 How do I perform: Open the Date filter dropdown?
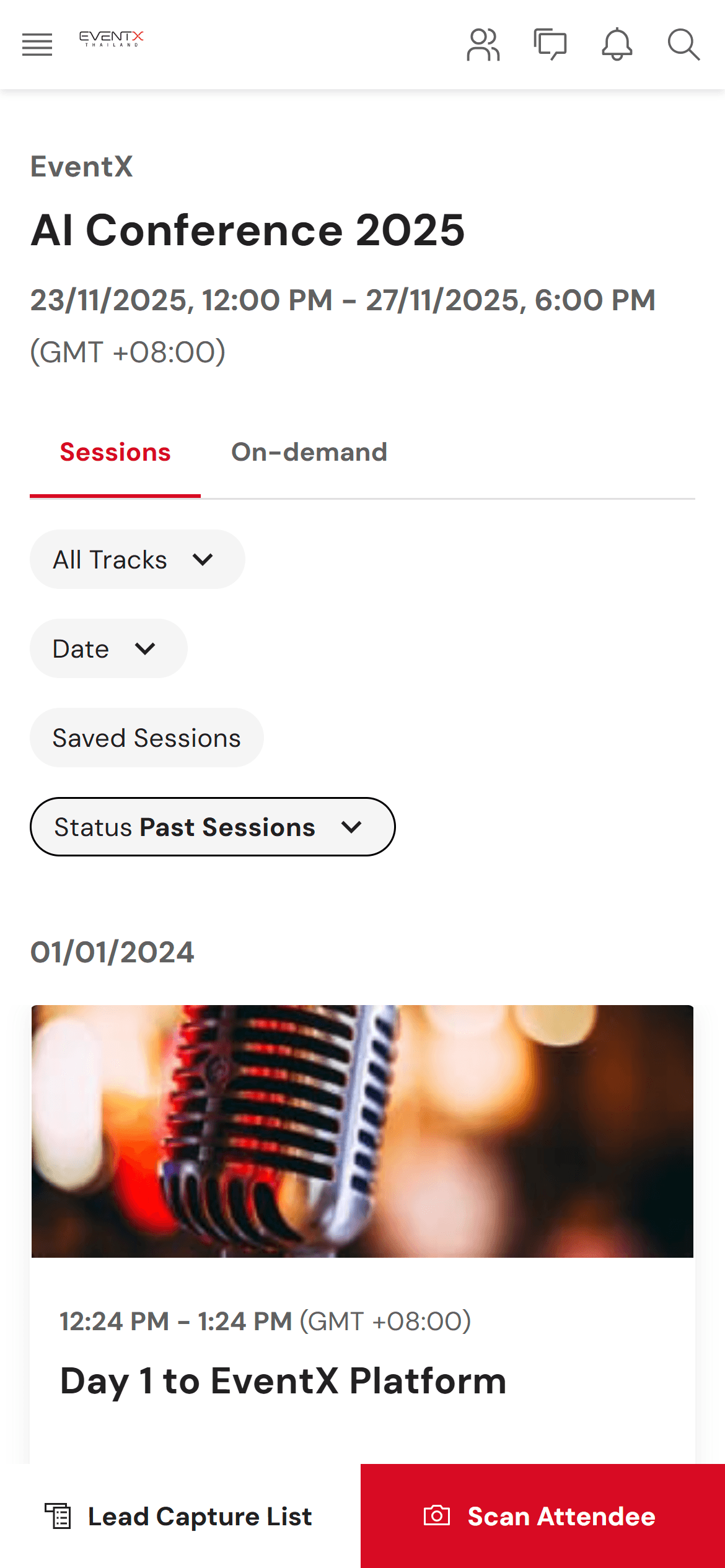pyautogui.click(x=145, y=648)
